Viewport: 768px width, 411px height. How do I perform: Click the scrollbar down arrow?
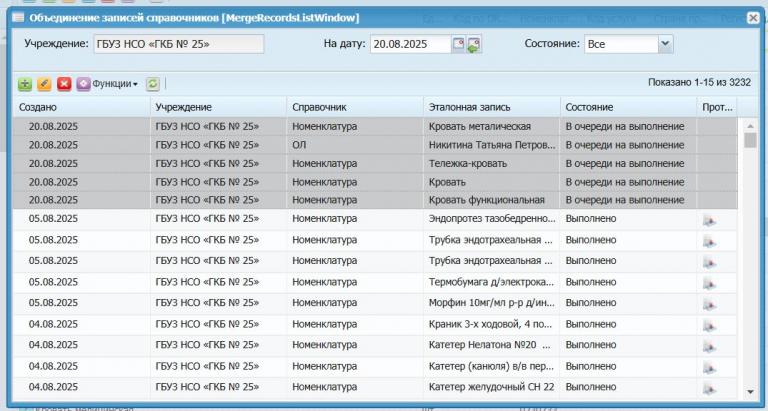pyautogui.click(x=750, y=392)
